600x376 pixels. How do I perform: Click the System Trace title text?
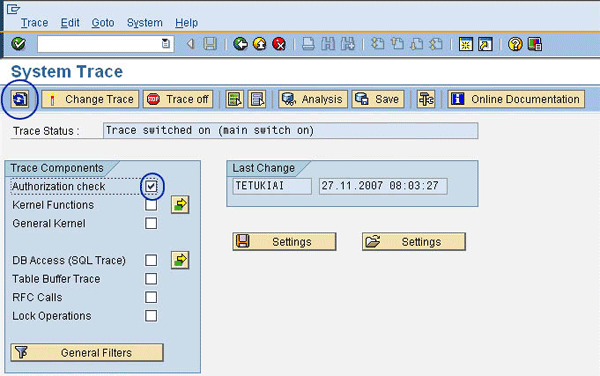click(x=67, y=72)
